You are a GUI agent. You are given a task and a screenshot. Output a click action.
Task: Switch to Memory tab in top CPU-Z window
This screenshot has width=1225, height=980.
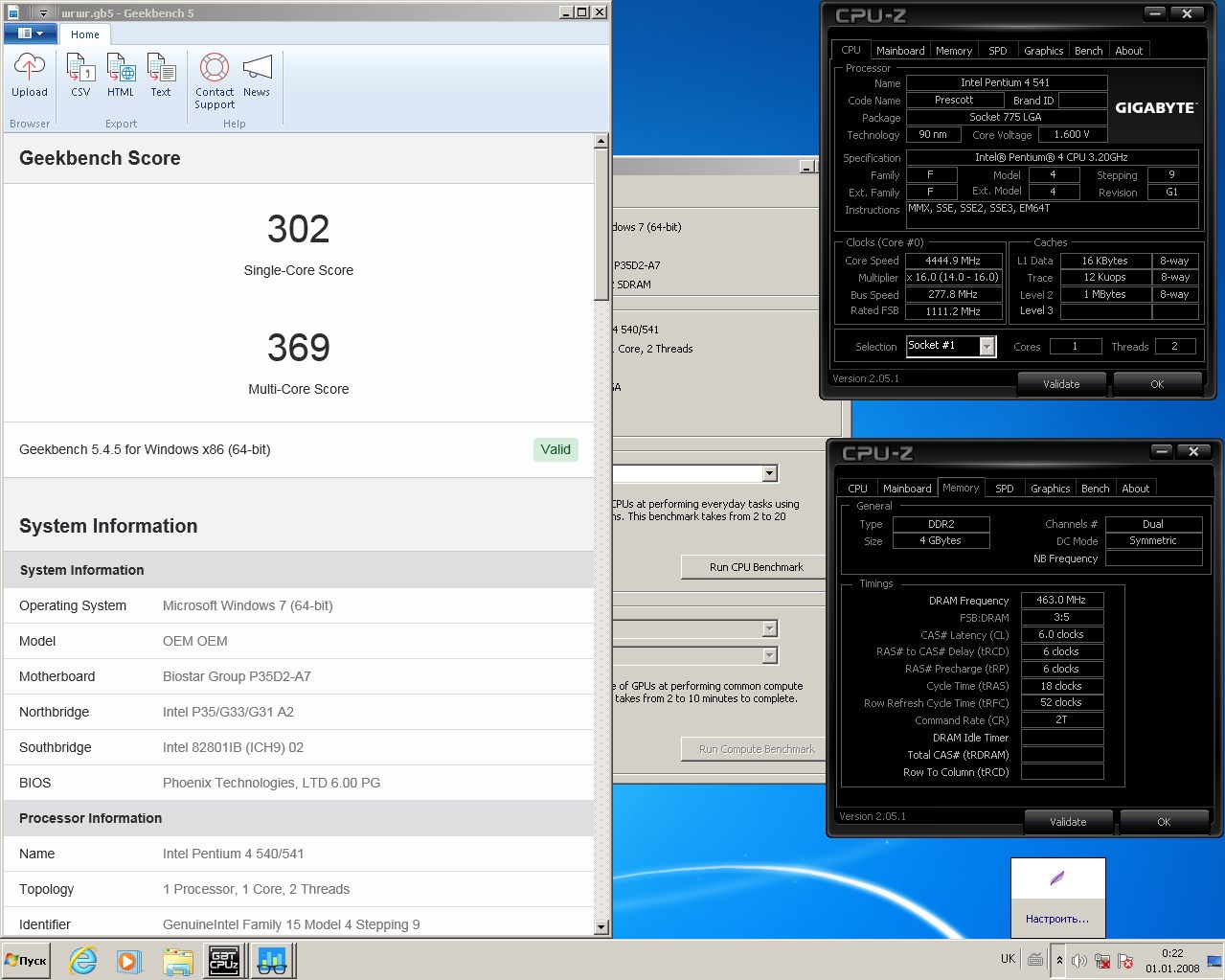(x=954, y=51)
